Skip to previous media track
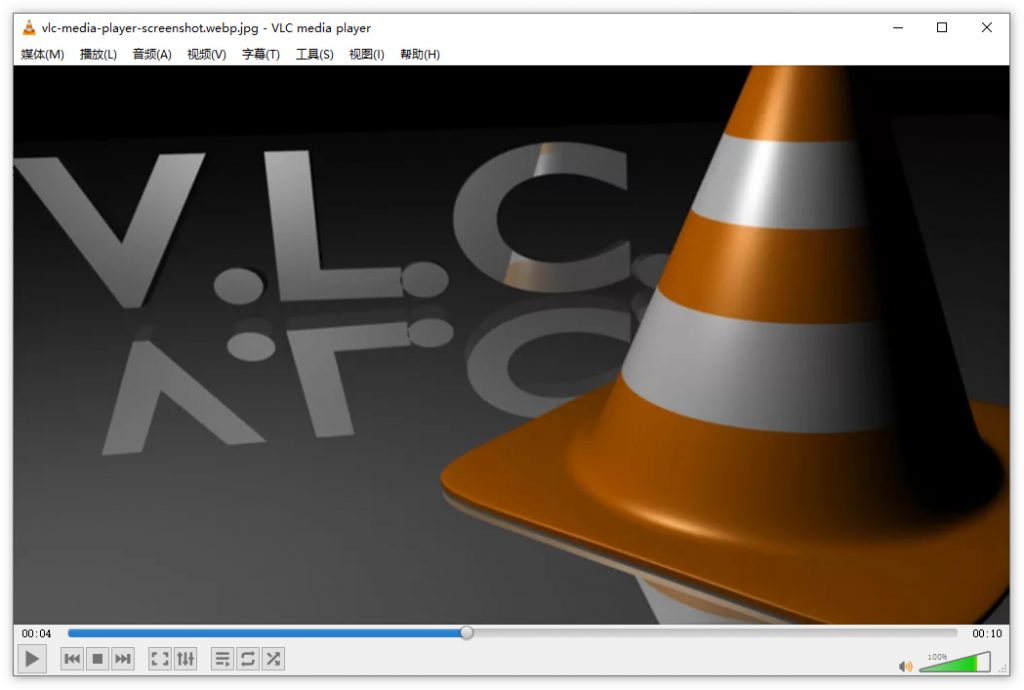1024x690 pixels. click(72, 659)
